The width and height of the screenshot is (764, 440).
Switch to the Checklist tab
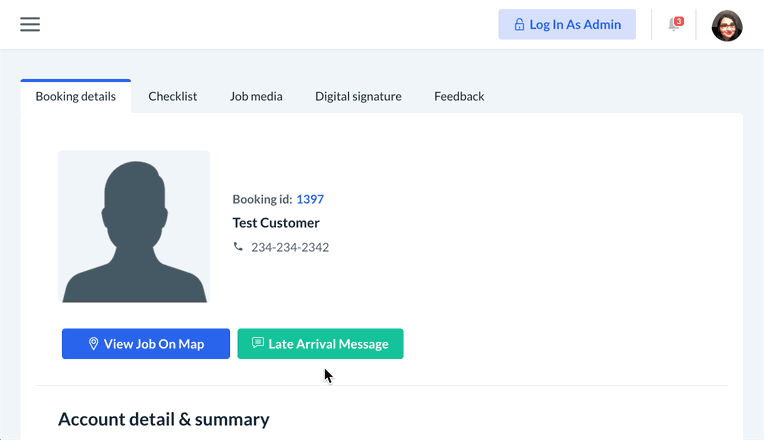click(x=172, y=97)
